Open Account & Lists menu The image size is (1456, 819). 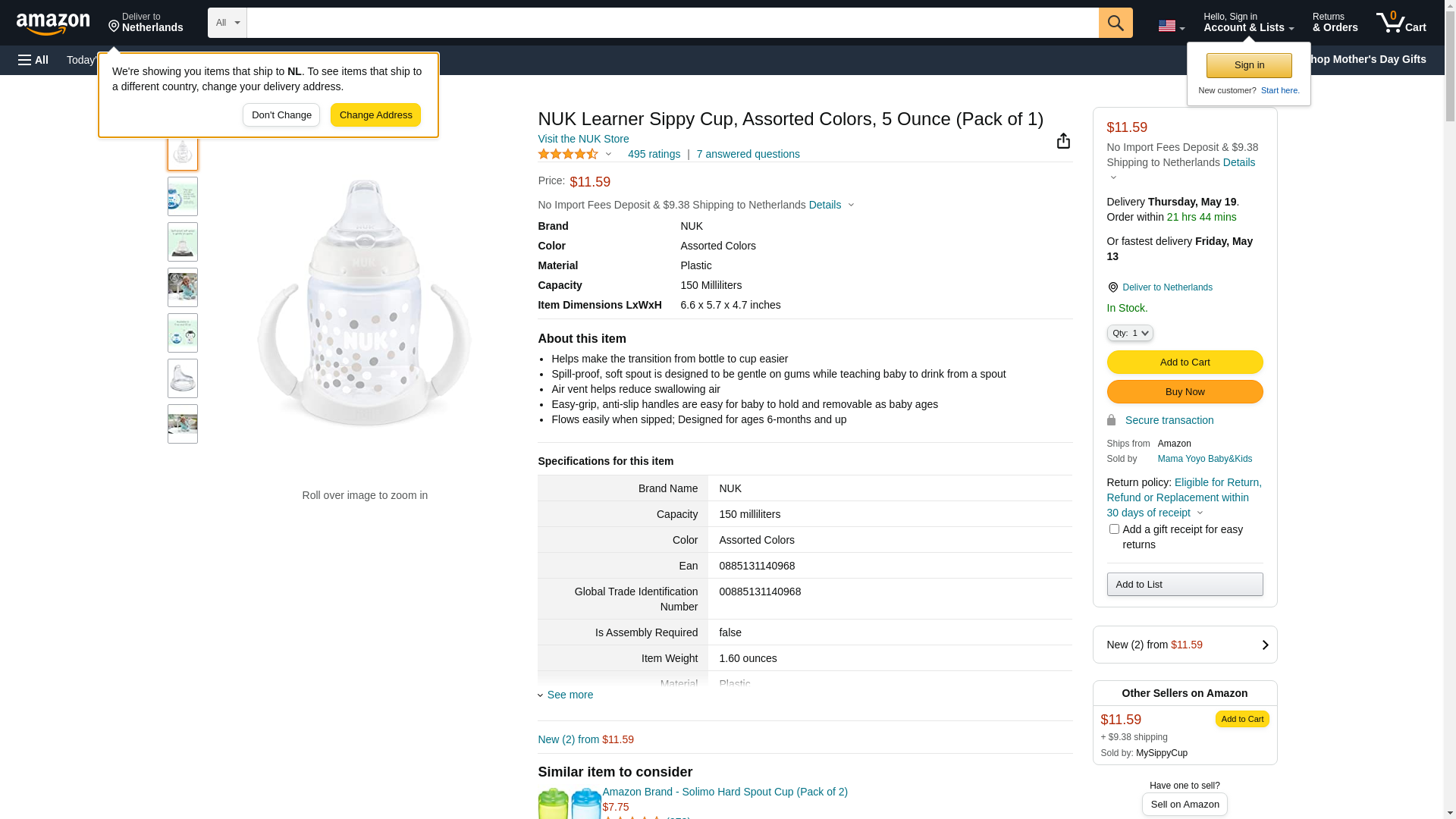[x=1248, y=23]
